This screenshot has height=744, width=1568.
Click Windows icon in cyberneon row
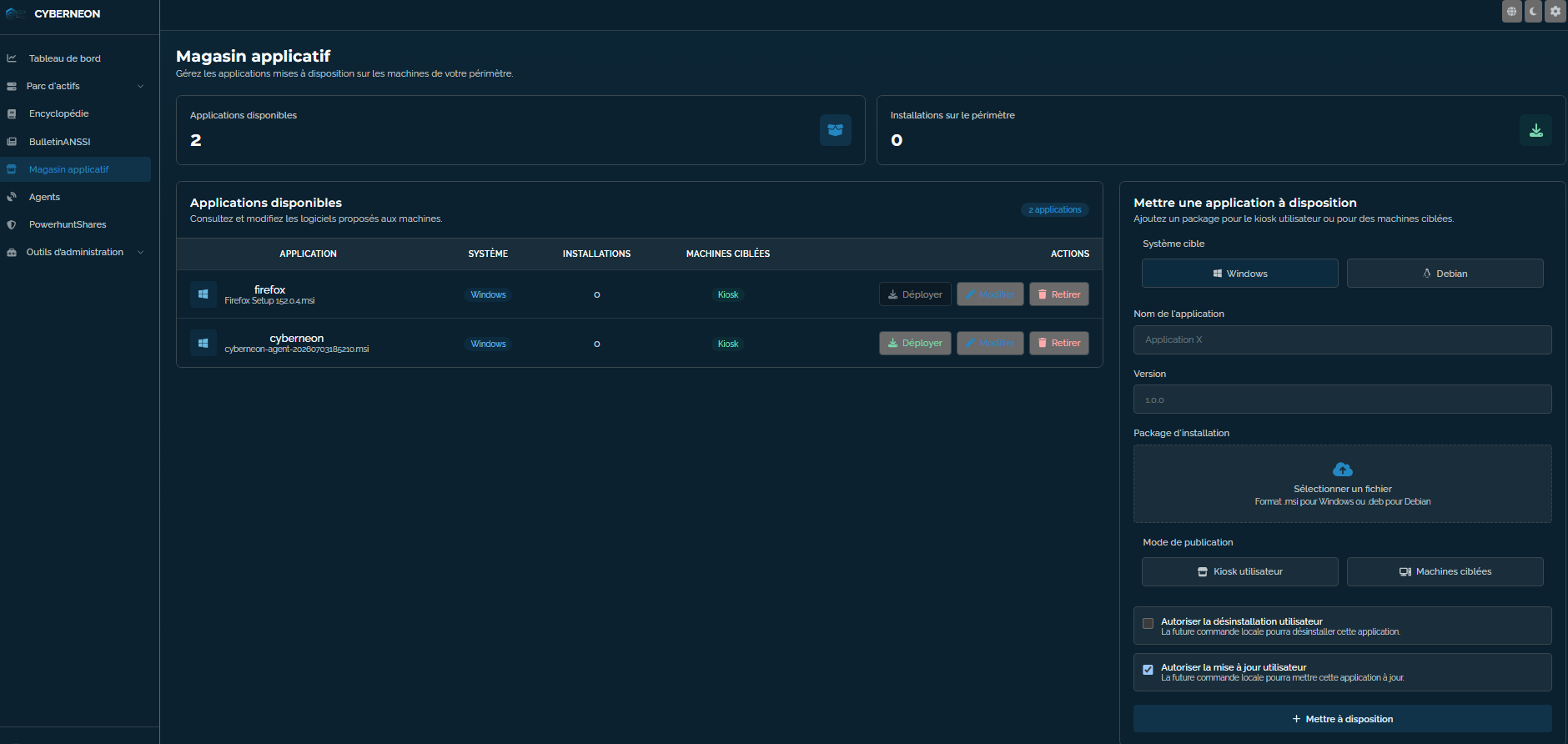(x=203, y=343)
